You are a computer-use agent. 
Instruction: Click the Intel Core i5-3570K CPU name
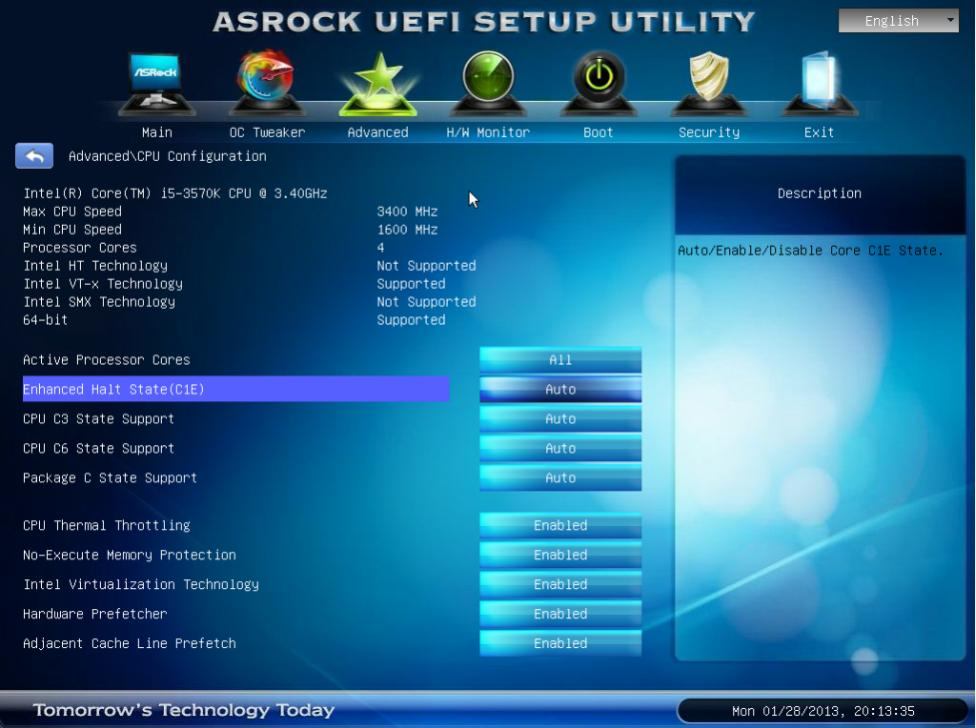tap(175, 194)
